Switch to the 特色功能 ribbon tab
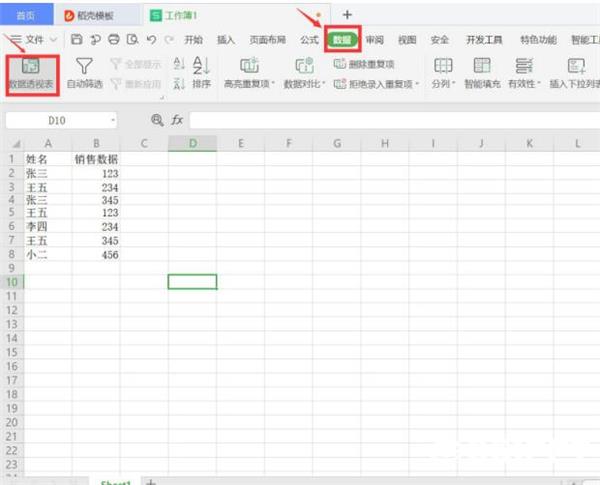The image size is (600, 485). tap(538, 39)
